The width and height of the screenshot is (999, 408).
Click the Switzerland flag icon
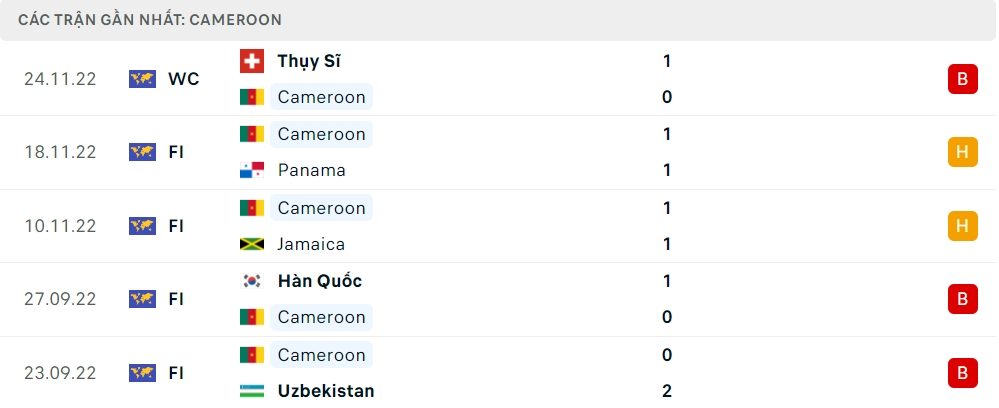click(252, 61)
